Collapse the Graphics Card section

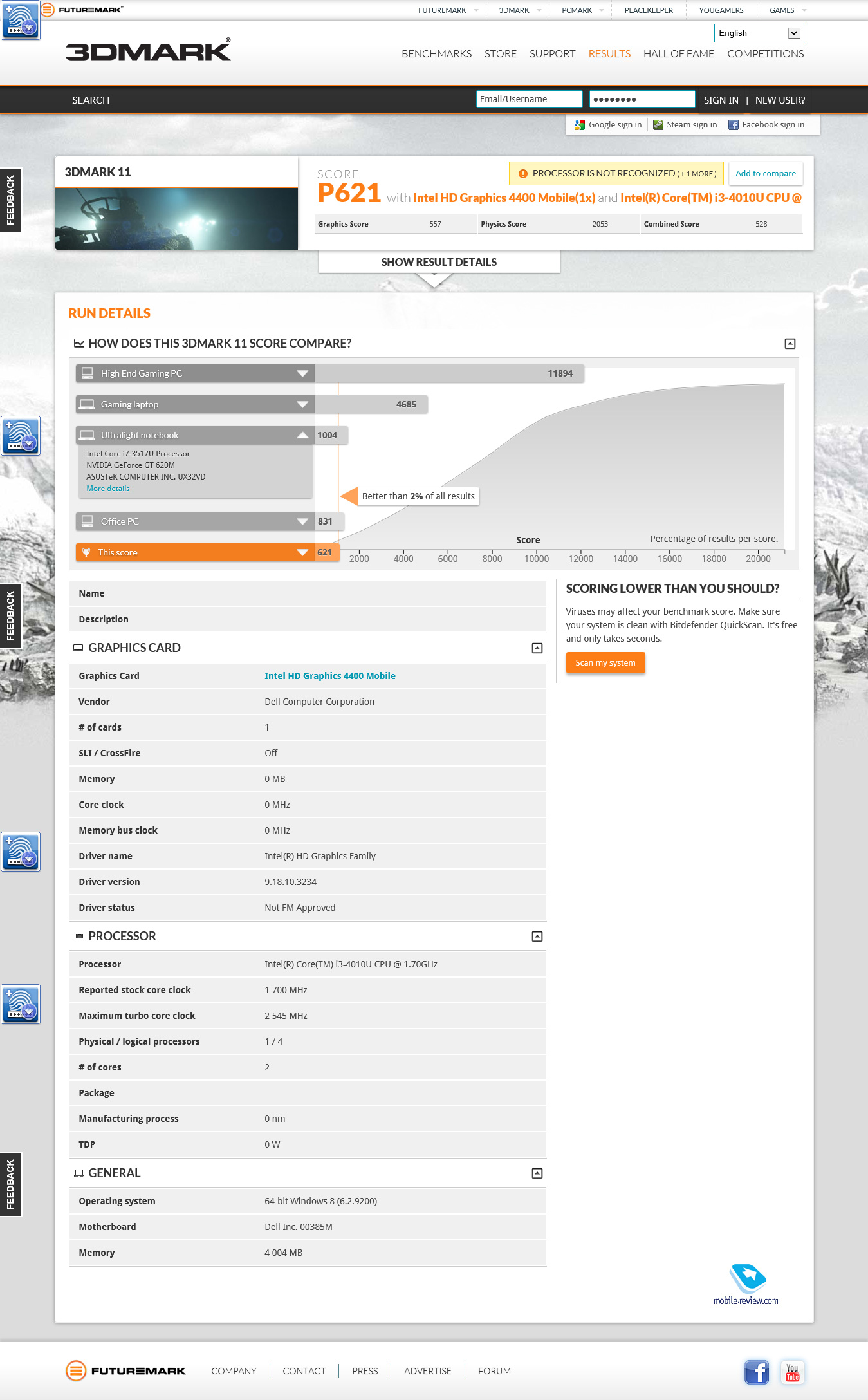[537, 648]
